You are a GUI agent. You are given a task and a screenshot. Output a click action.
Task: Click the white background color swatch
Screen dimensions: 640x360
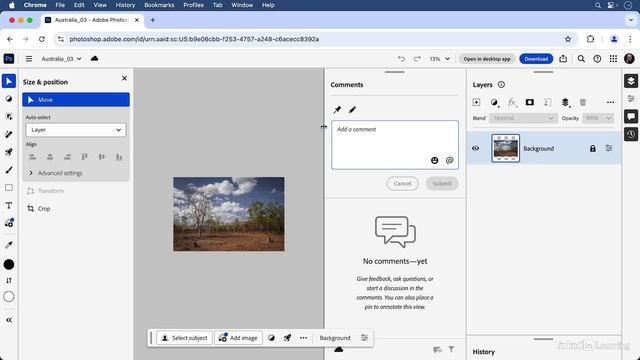[x=9, y=297]
